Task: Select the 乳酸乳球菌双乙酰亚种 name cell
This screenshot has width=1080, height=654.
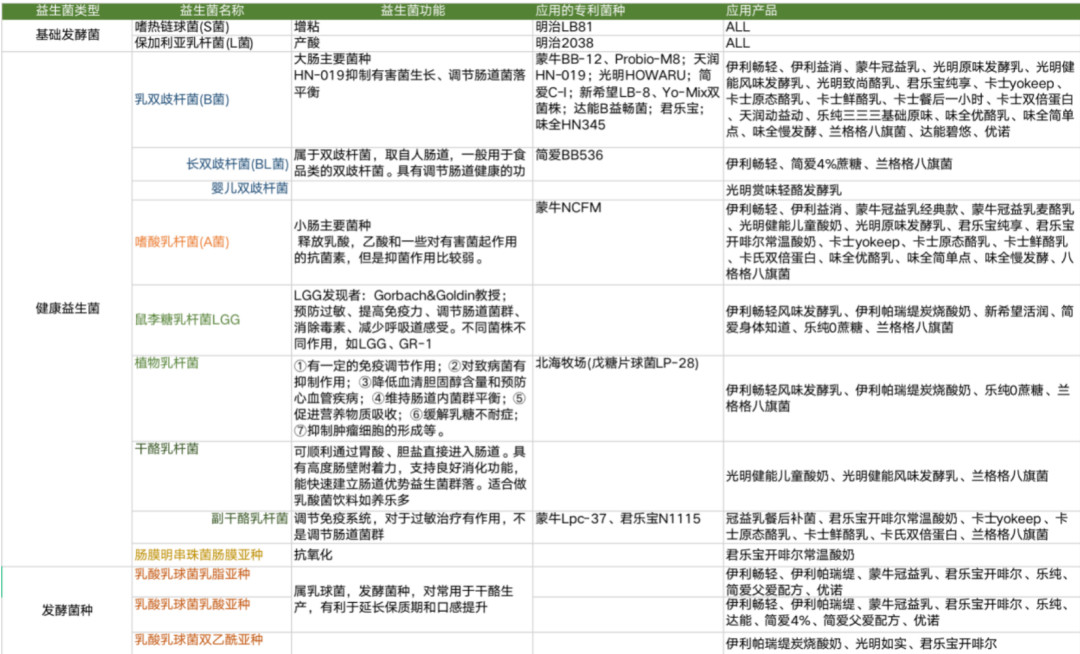Action: 211,642
